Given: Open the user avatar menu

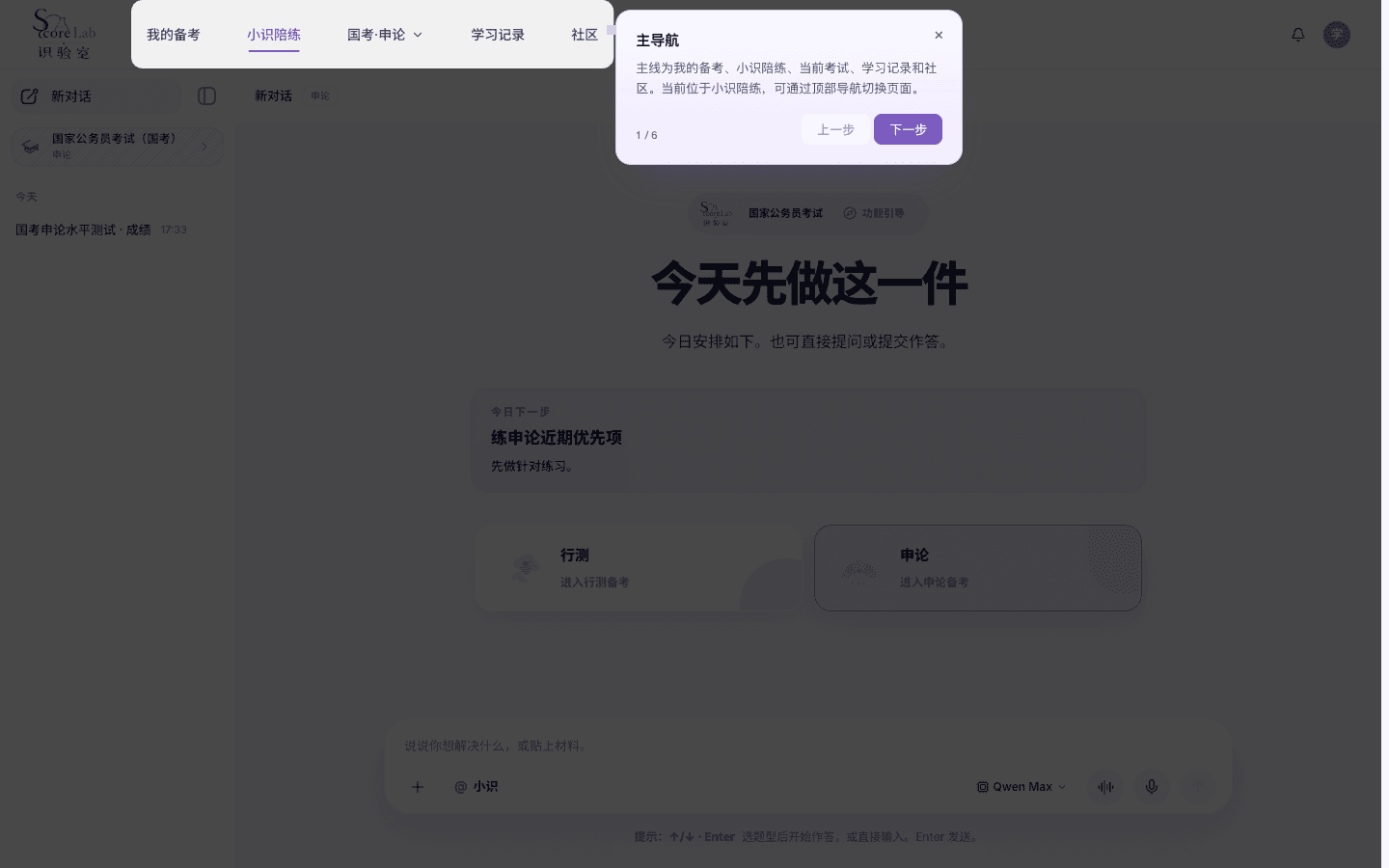Looking at the screenshot, I should pyautogui.click(x=1337, y=35).
